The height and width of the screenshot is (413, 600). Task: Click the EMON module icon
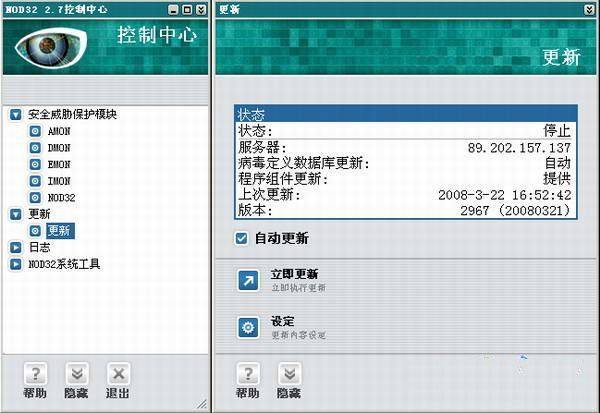[x=35, y=164]
